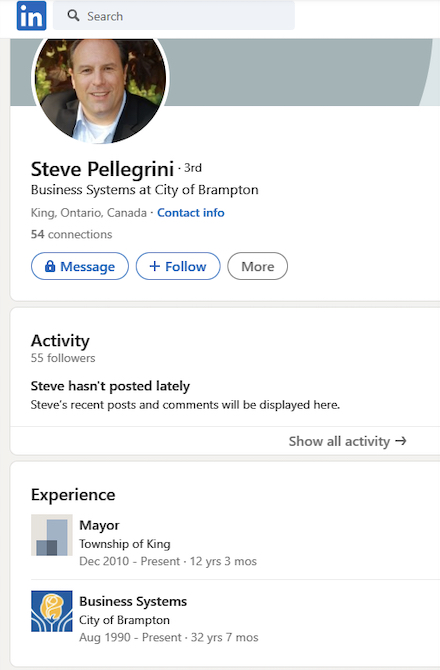The width and height of the screenshot is (440, 670).
Task: Click into the Search field
Action: click(174, 16)
